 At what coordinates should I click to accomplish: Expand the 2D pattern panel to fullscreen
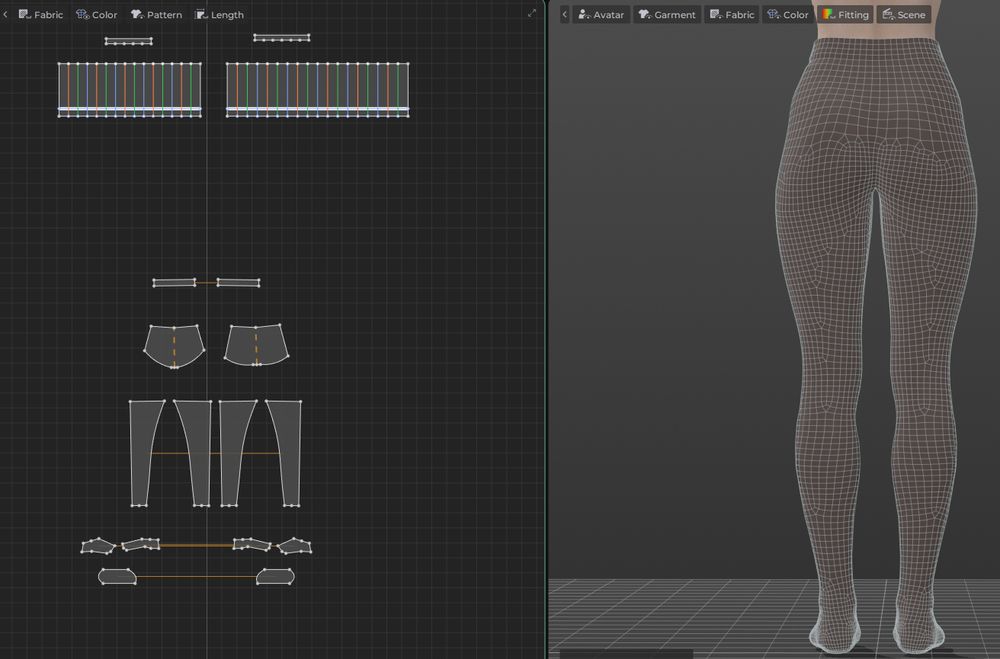pyautogui.click(x=532, y=13)
